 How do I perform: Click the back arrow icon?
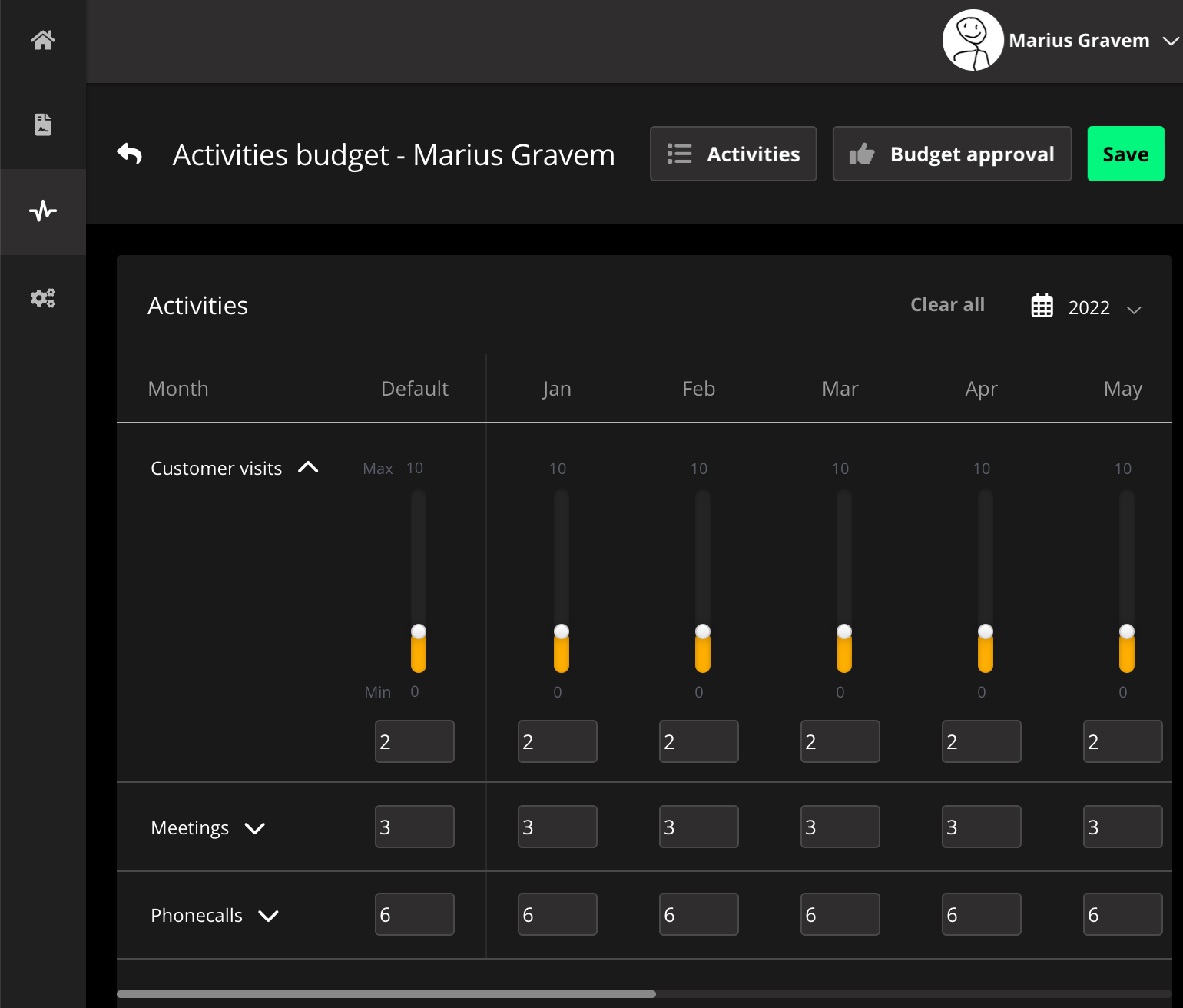130,154
